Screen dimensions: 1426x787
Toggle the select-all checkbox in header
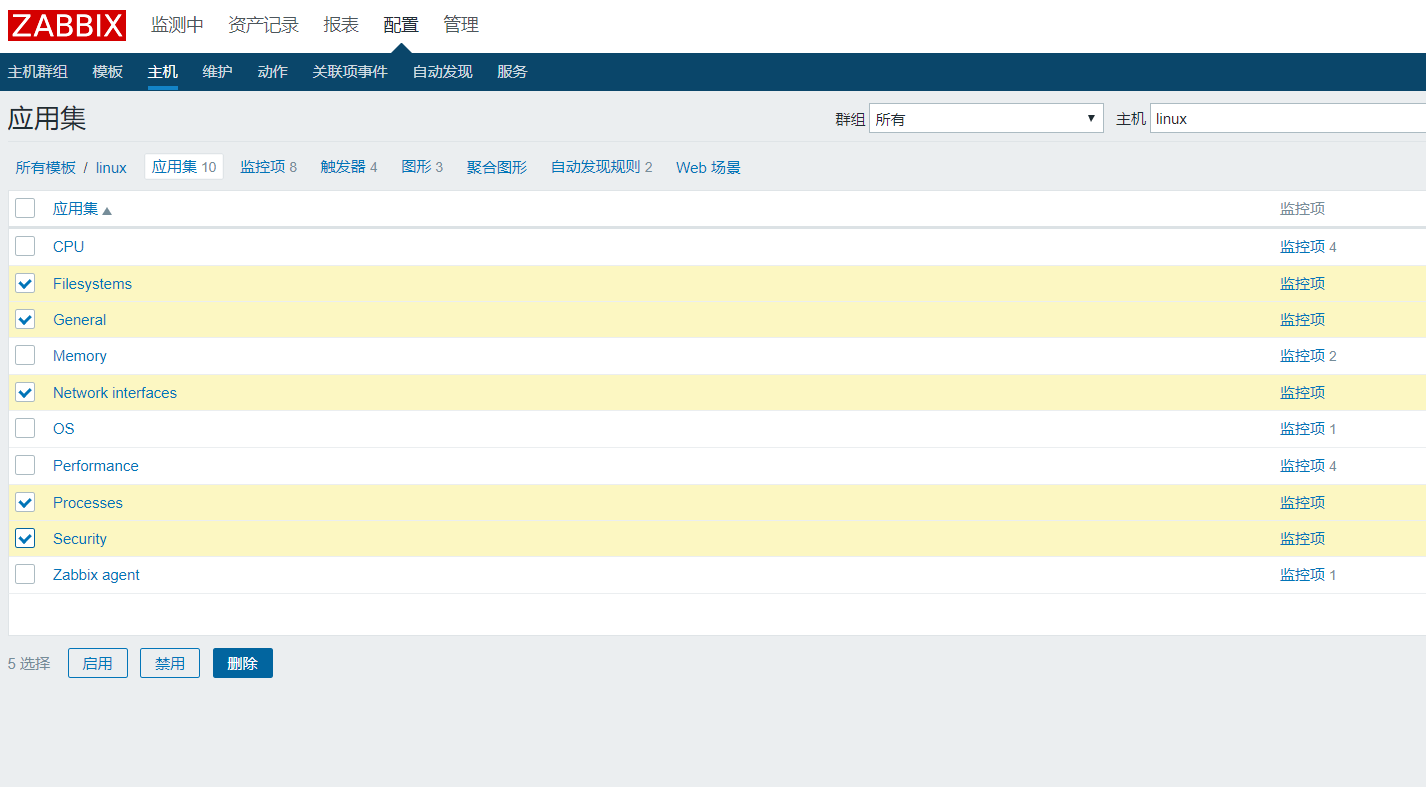(x=25, y=208)
